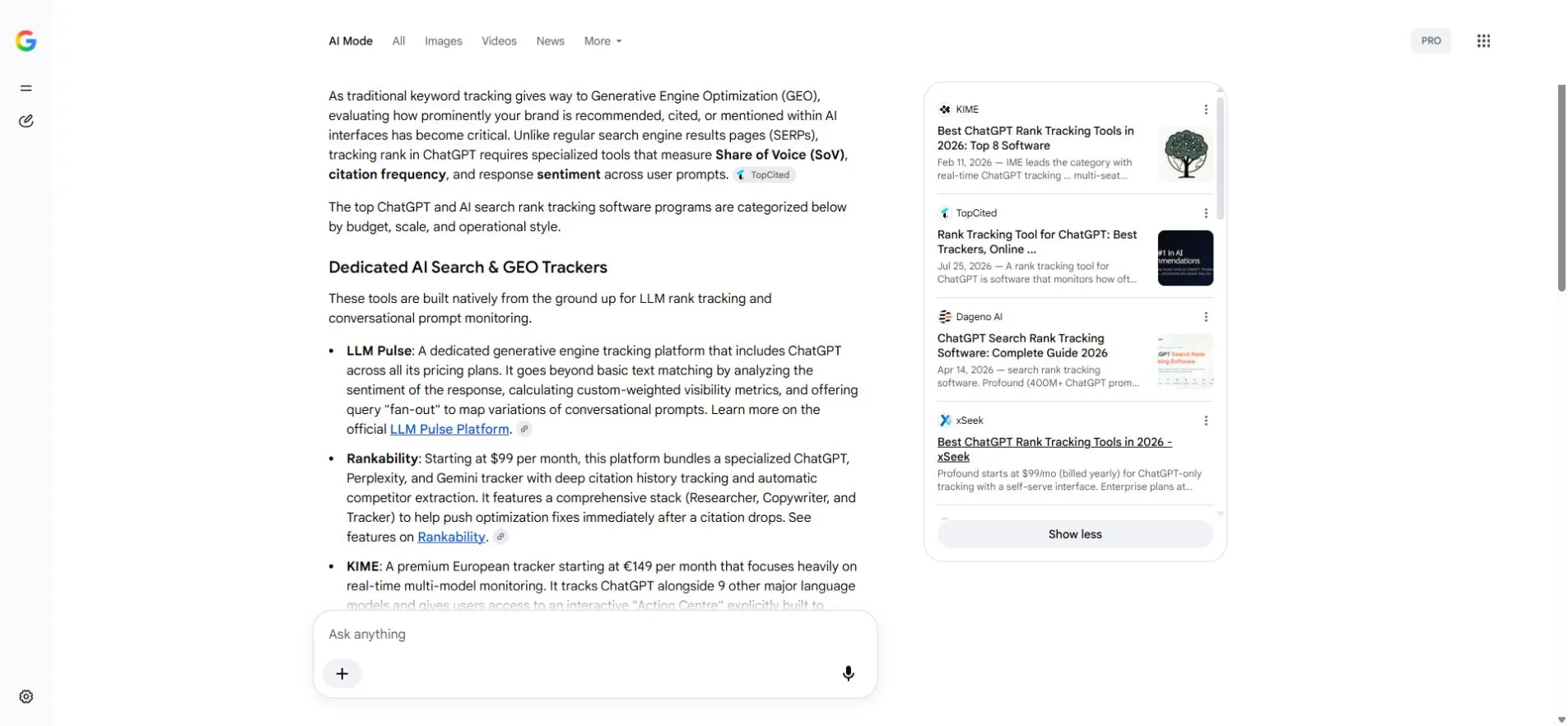Open the Dageno AI result options menu
Screen dimensions: 1568x726
(1206, 317)
